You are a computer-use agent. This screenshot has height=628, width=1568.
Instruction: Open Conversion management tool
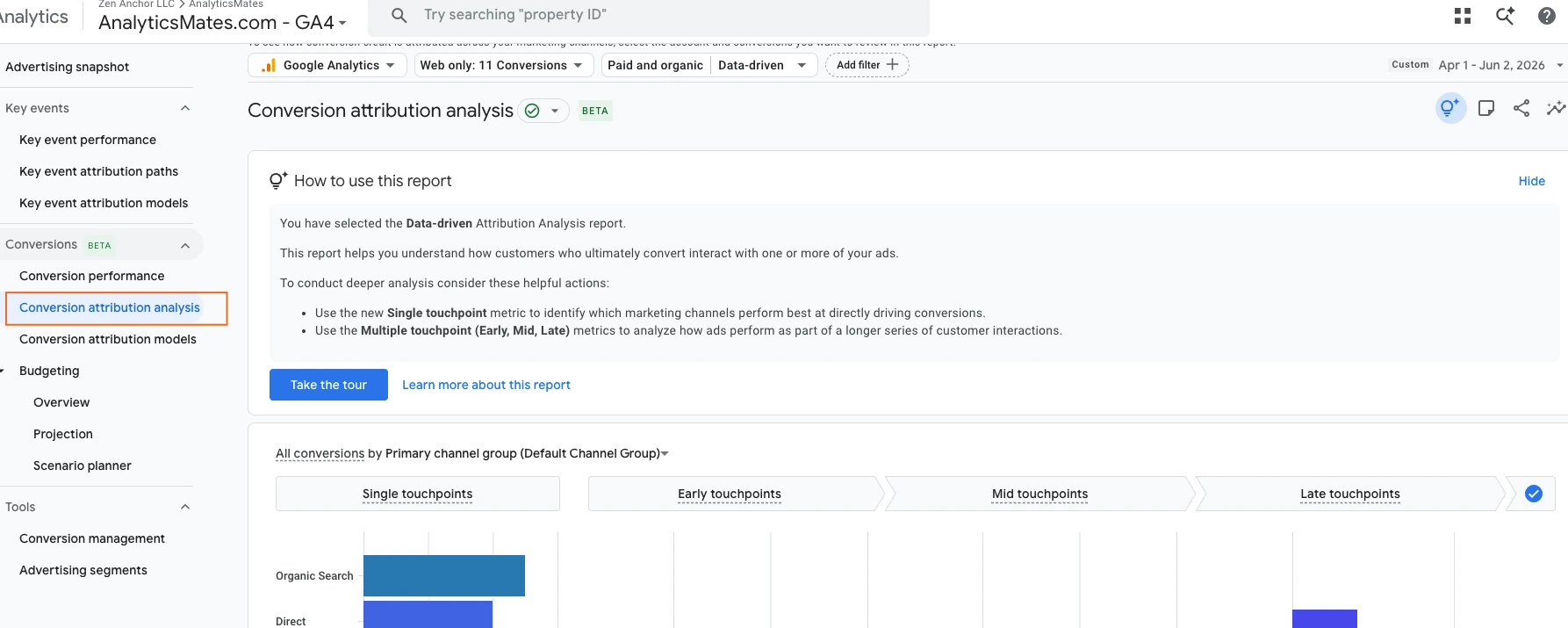92,538
